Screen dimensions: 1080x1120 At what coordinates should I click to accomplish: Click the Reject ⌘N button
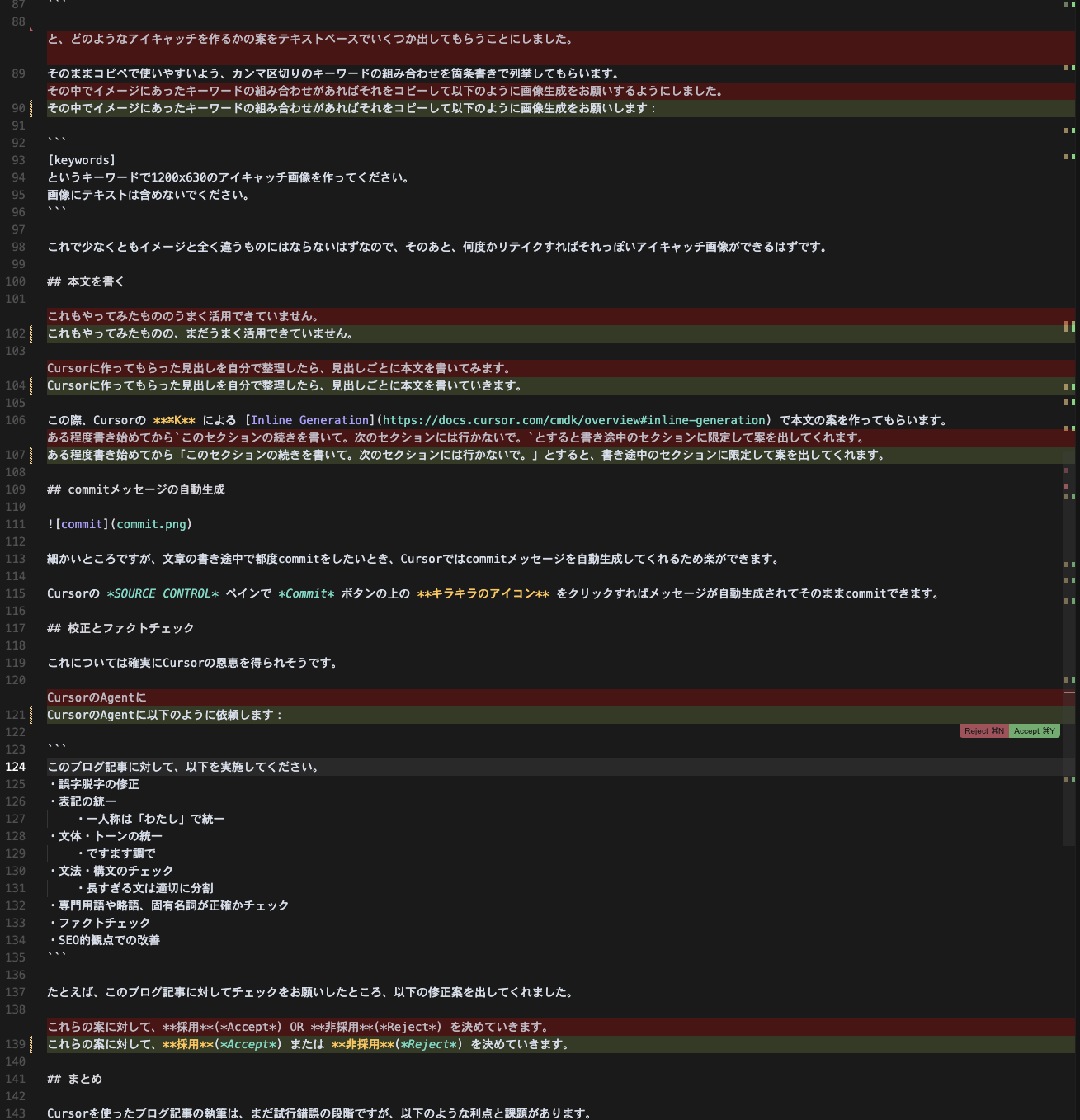[x=983, y=730]
